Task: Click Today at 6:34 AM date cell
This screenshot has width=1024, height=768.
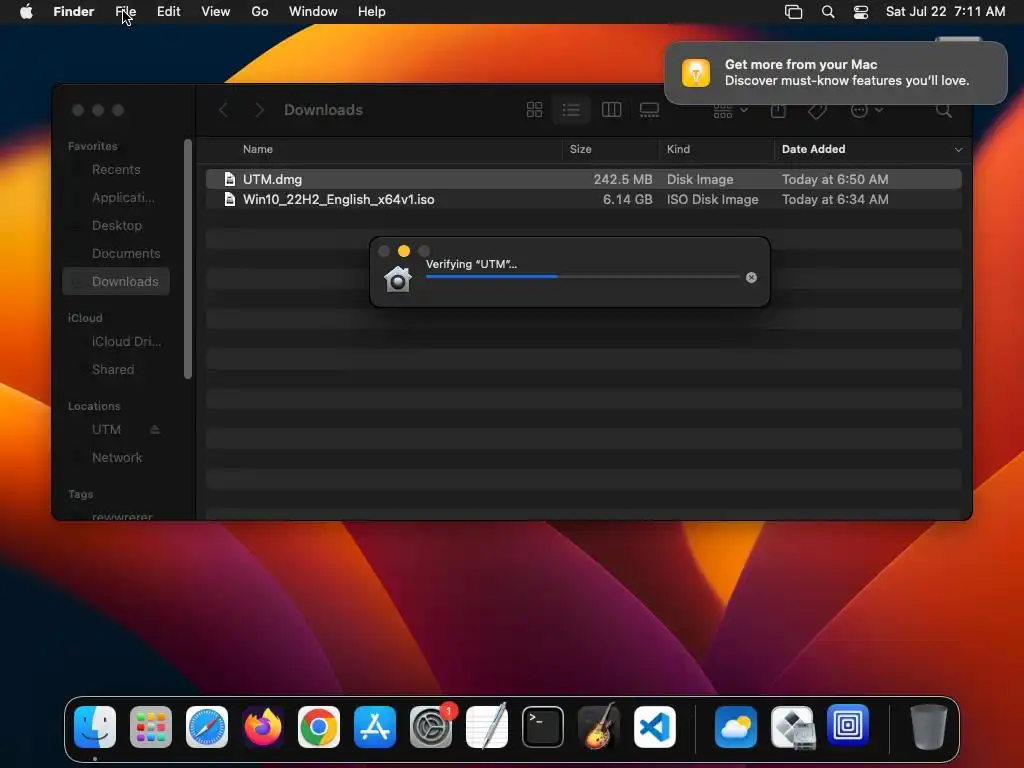Action: (x=835, y=200)
